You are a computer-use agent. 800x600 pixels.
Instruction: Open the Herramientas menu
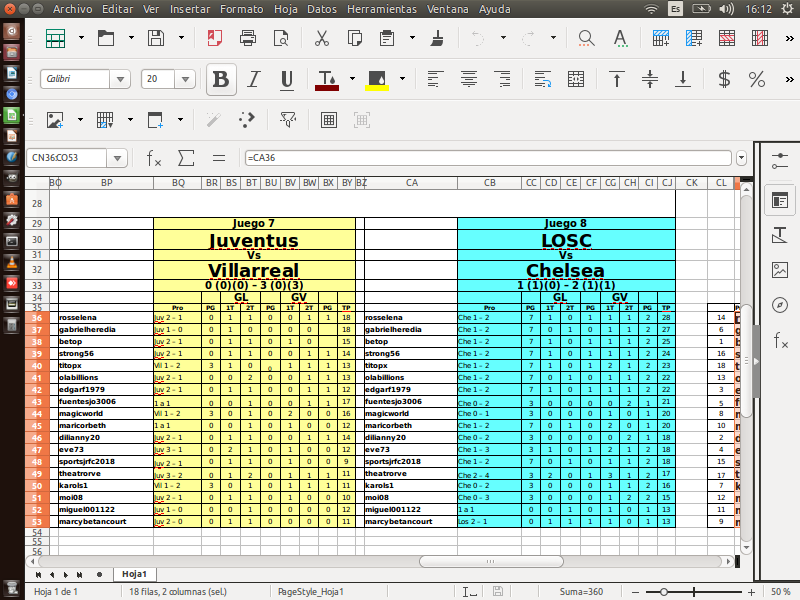click(382, 9)
